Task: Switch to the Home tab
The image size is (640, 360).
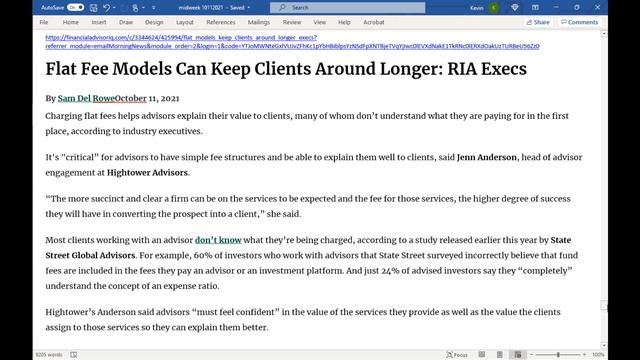Action: [71, 22]
